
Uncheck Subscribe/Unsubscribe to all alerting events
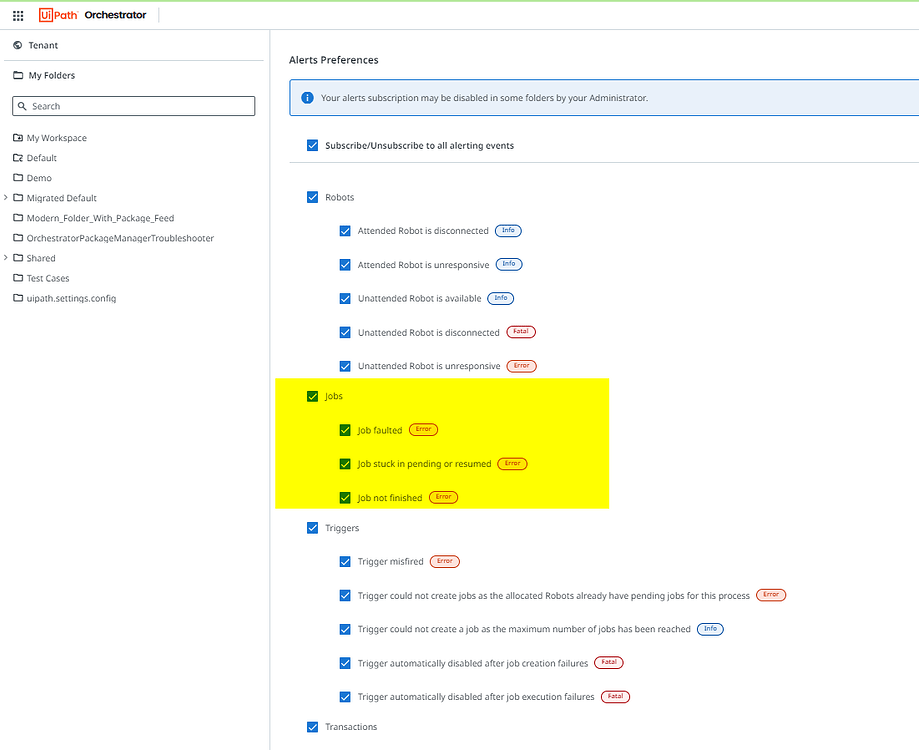tap(313, 145)
